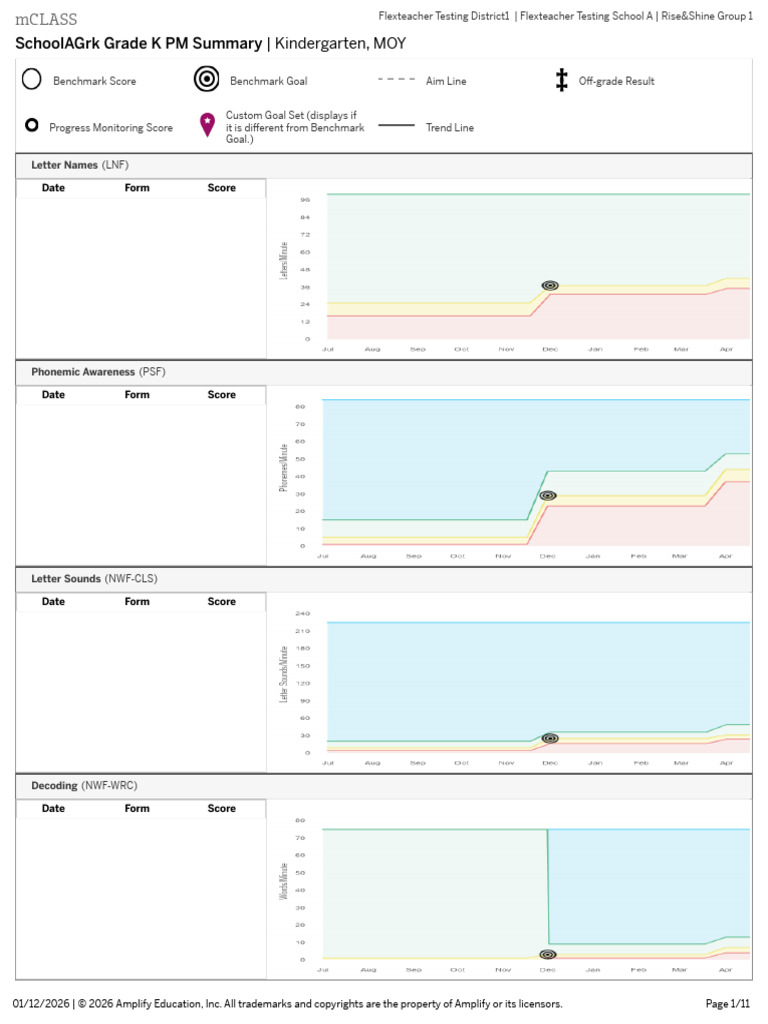
Task: Click the Benchmark Goal marker in Phonemic Awareness chart
Action: click(x=548, y=496)
